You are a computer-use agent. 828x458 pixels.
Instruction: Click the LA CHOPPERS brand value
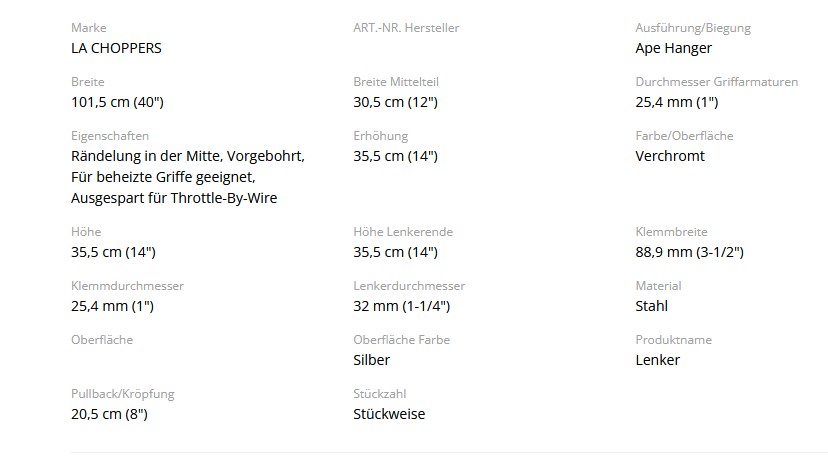tap(116, 48)
